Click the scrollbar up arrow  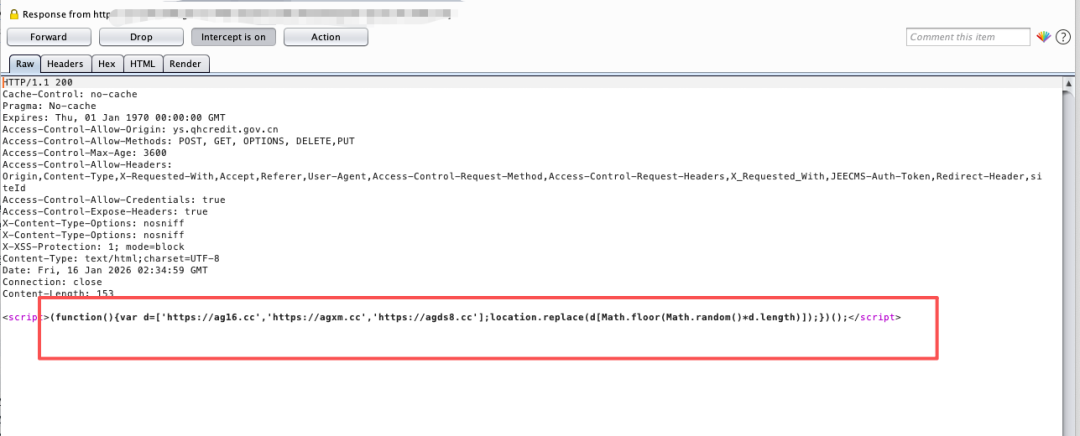click(x=1068, y=83)
